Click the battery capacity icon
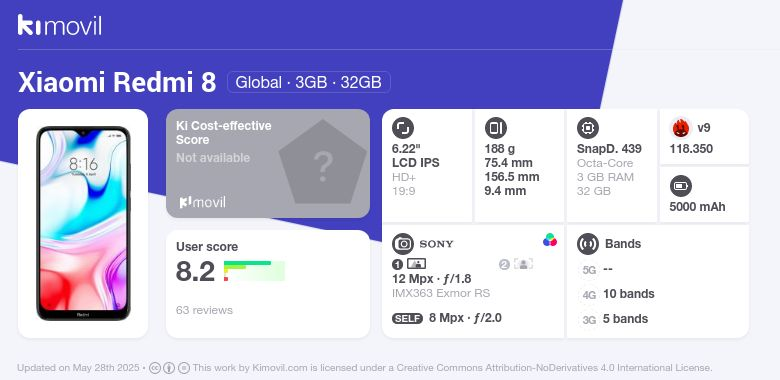 coord(681,187)
